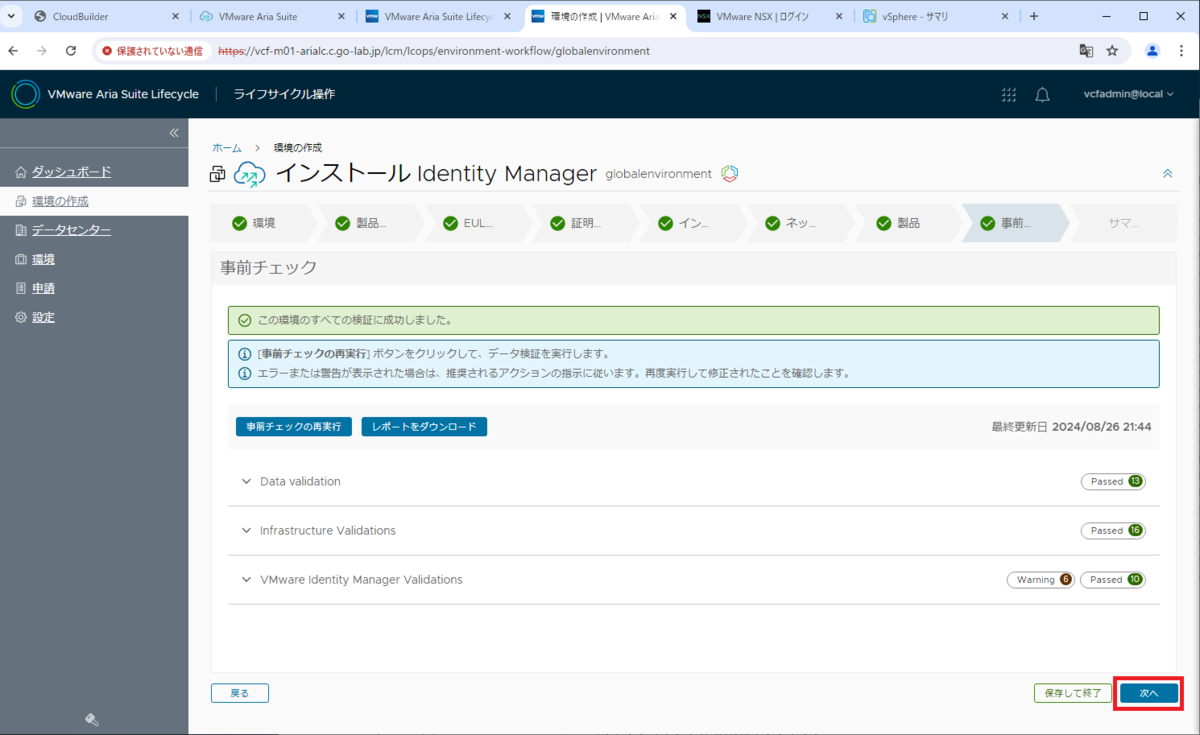
Task: Click the browser back arrow
Action: [13, 51]
